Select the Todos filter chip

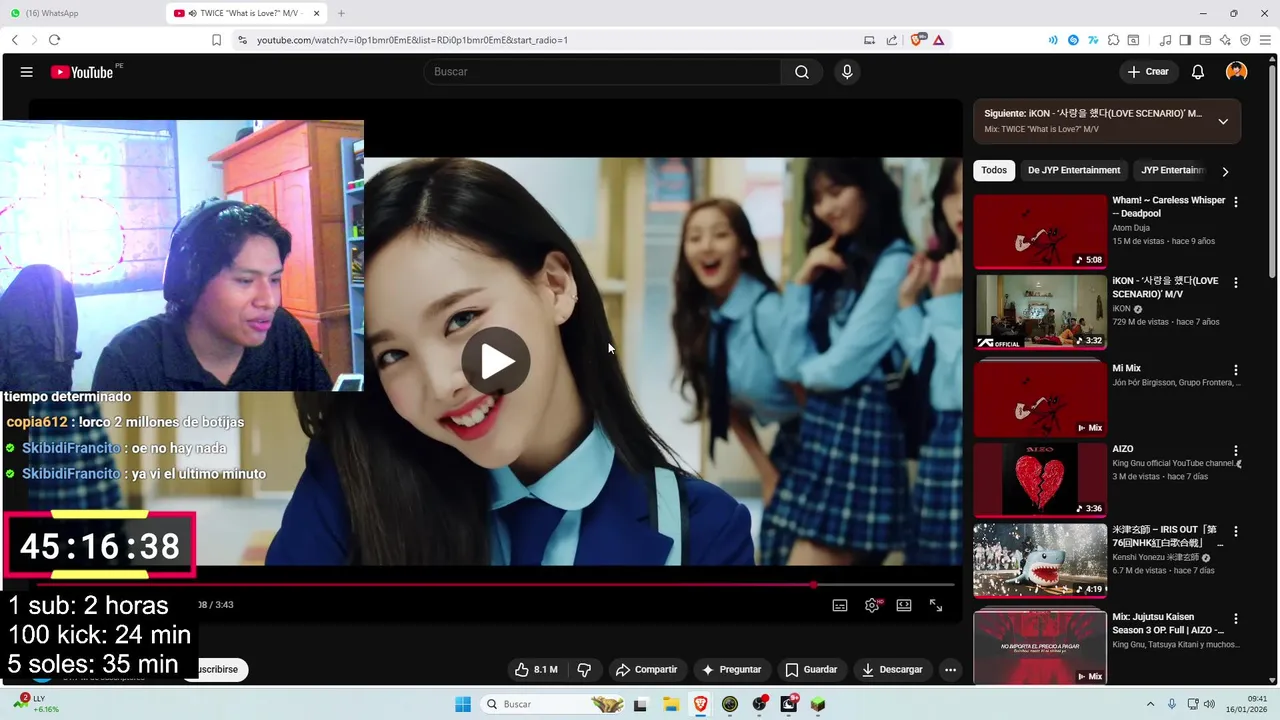[x=994, y=170]
